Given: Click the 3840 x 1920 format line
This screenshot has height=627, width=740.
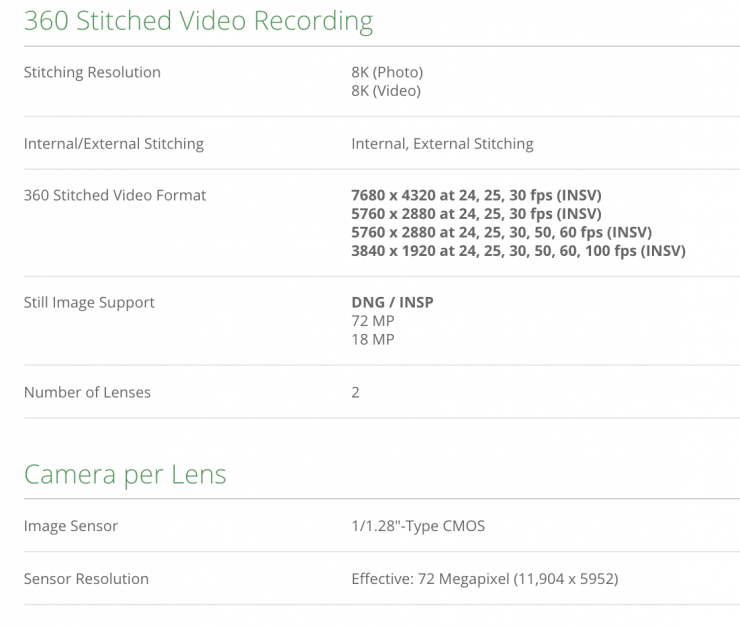Looking at the screenshot, I should 518,251.
